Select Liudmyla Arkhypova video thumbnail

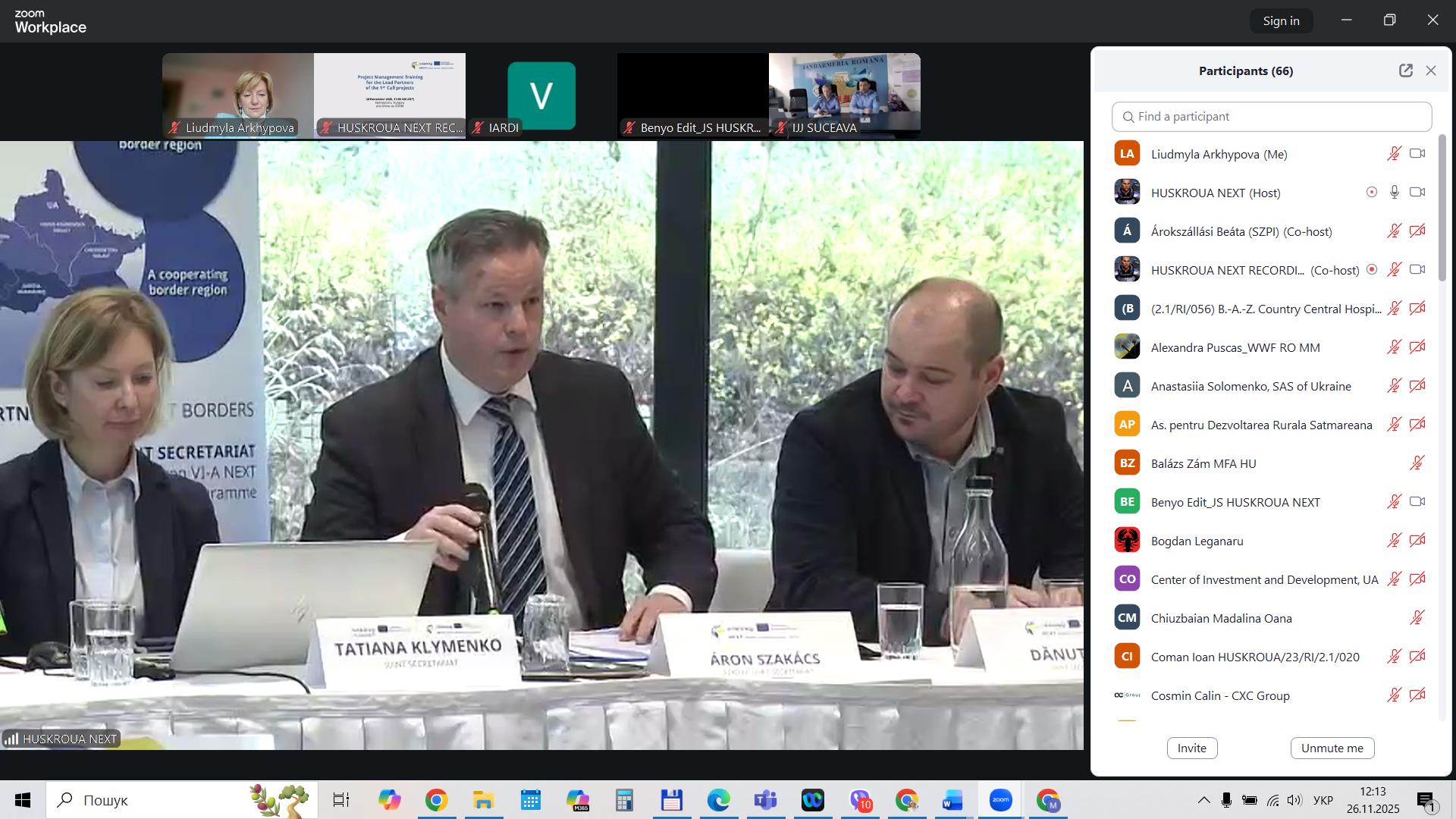click(237, 95)
